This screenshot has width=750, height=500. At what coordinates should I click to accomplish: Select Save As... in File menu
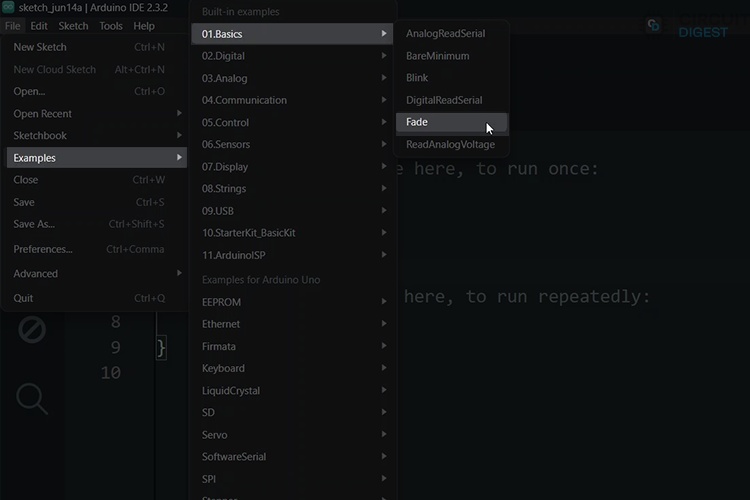point(96,224)
